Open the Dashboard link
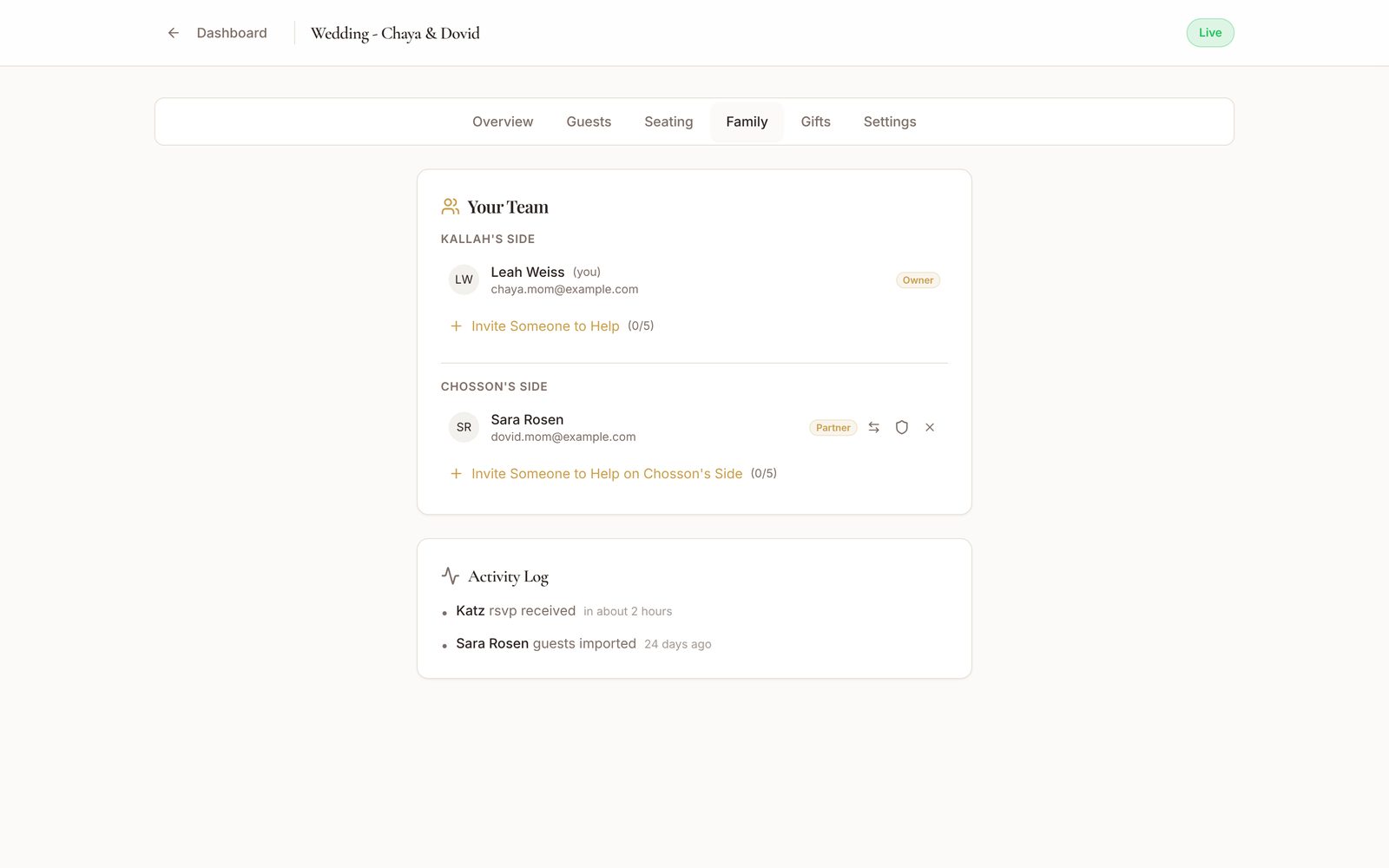Image resolution: width=1389 pixels, height=868 pixels. (x=232, y=33)
